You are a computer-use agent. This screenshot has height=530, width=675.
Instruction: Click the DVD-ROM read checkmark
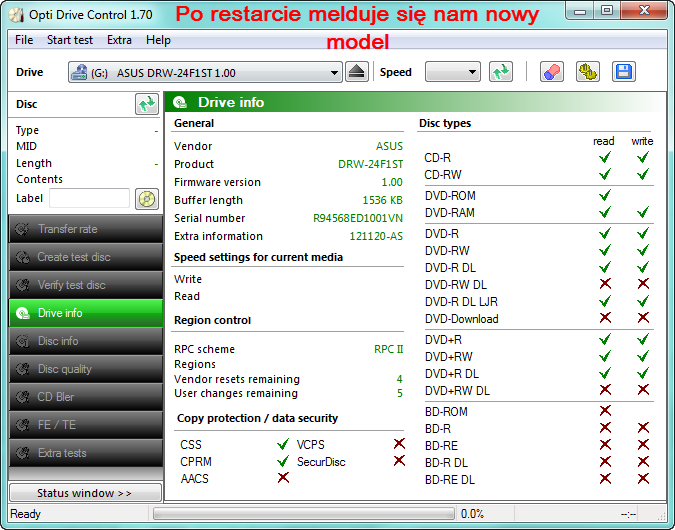pos(605,195)
